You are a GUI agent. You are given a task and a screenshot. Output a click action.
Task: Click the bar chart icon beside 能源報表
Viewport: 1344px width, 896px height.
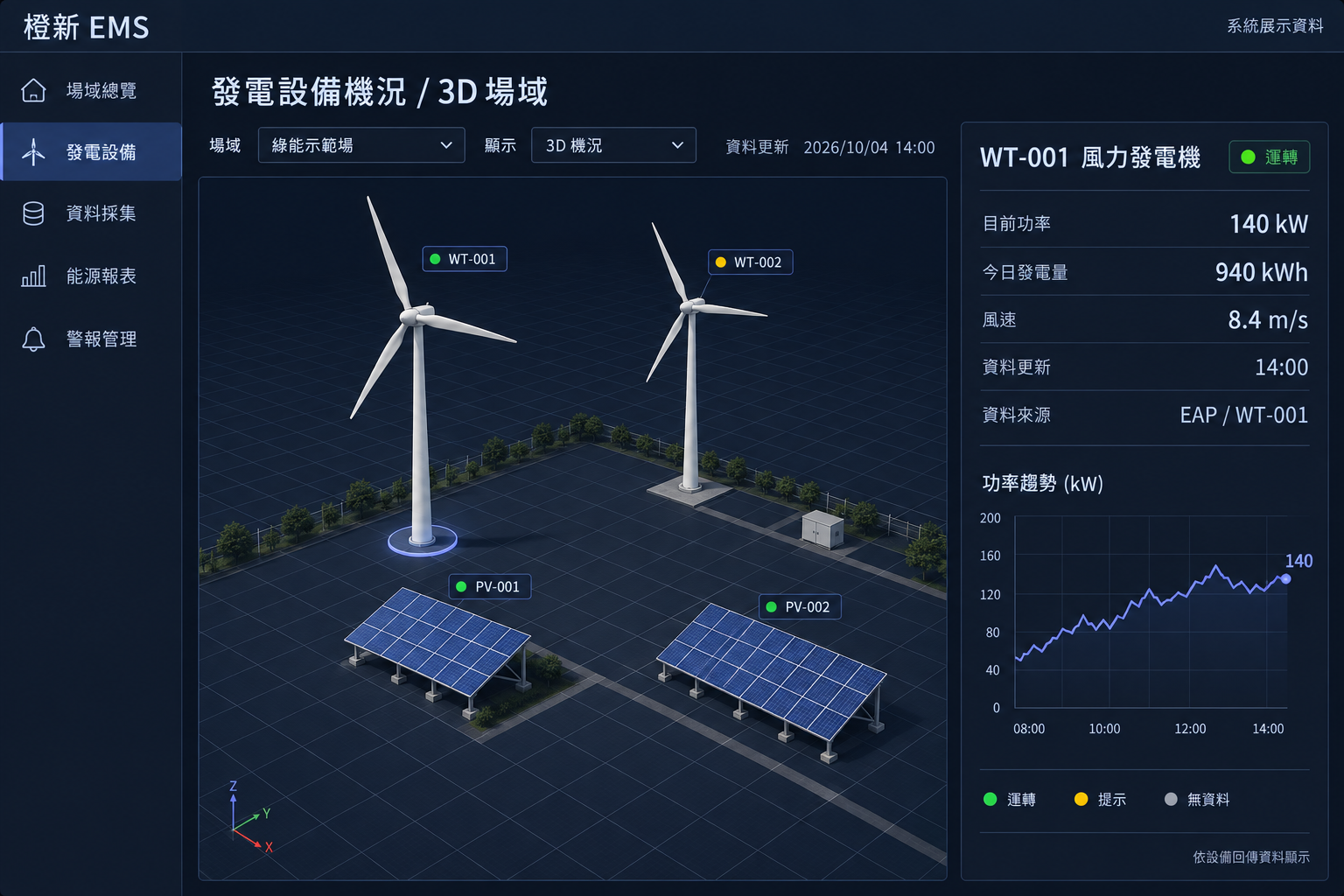tap(33, 276)
